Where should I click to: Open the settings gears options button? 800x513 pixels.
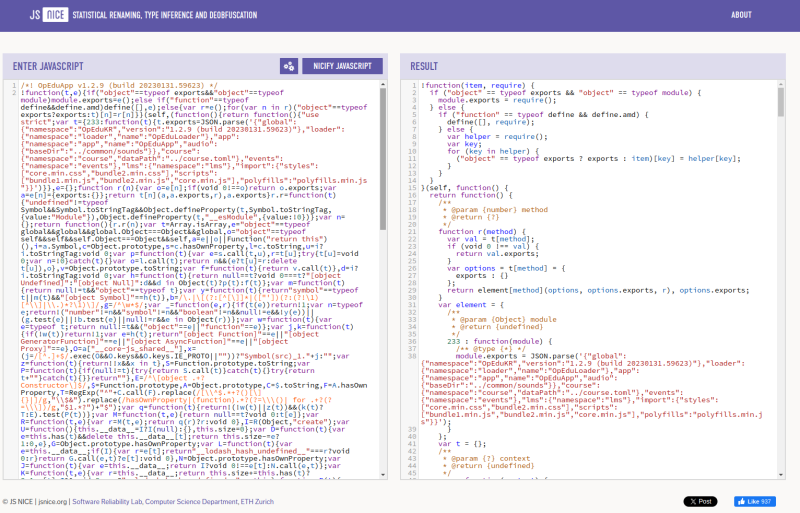pos(289,66)
